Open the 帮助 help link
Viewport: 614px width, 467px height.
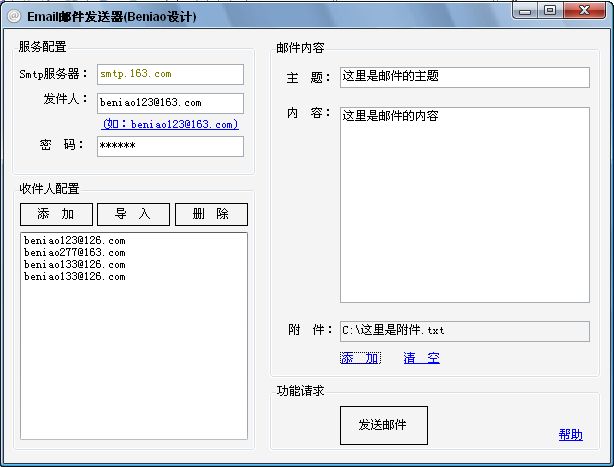pyautogui.click(x=571, y=435)
